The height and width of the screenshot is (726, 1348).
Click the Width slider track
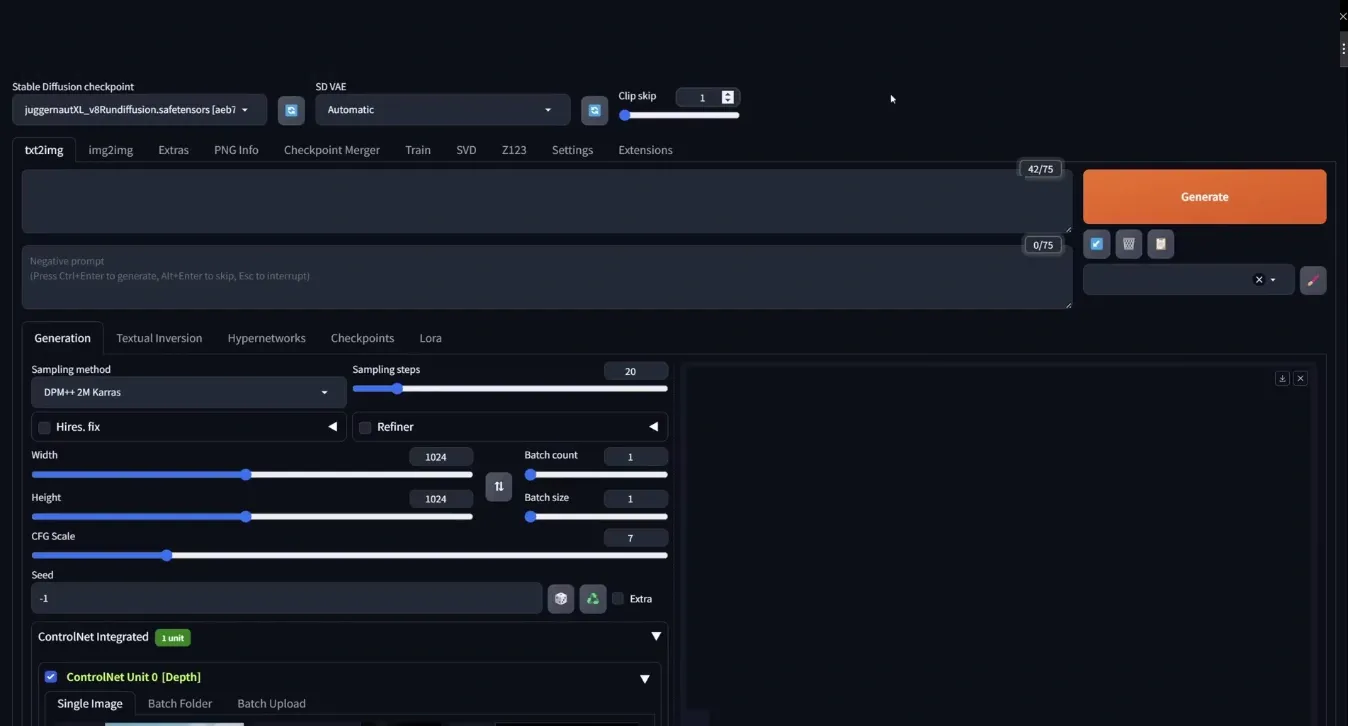[x=252, y=475]
